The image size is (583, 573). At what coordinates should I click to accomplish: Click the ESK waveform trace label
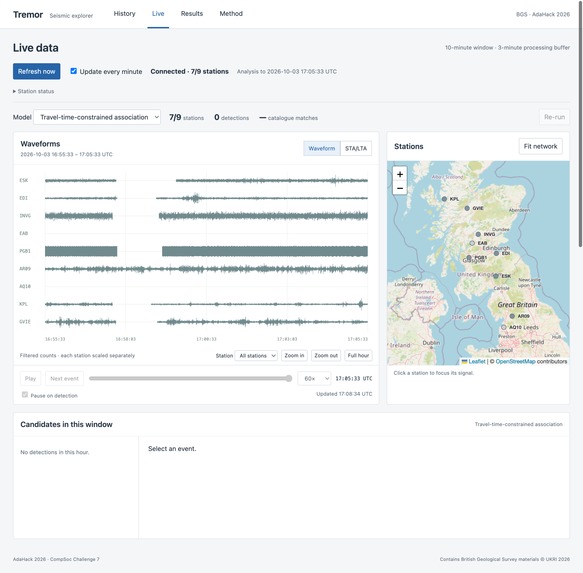(24, 180)
